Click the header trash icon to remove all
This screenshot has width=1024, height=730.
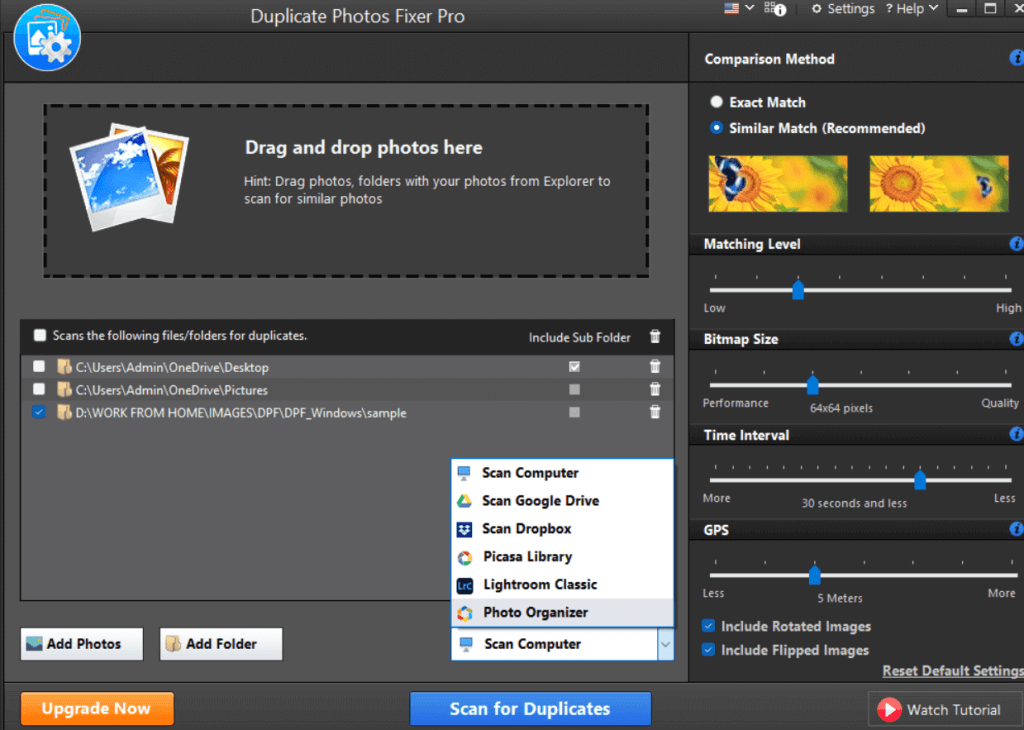(x=655, y=336)
